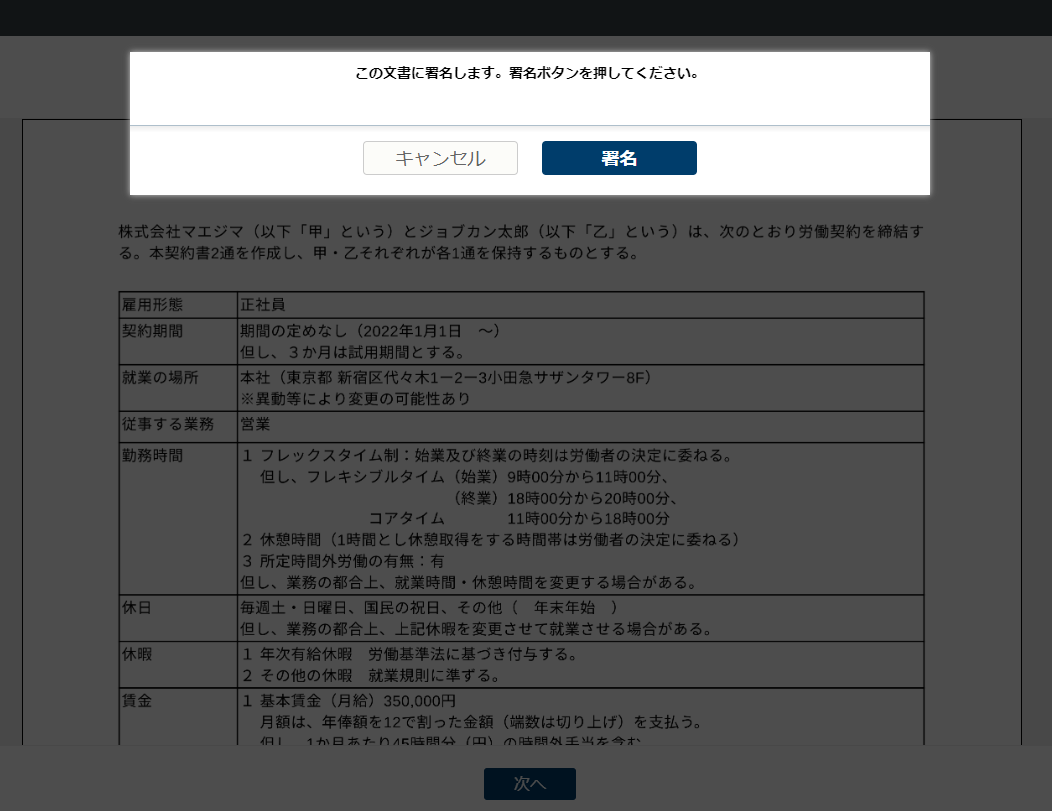Select the 休暇 row label

click(x=137, y=654)
